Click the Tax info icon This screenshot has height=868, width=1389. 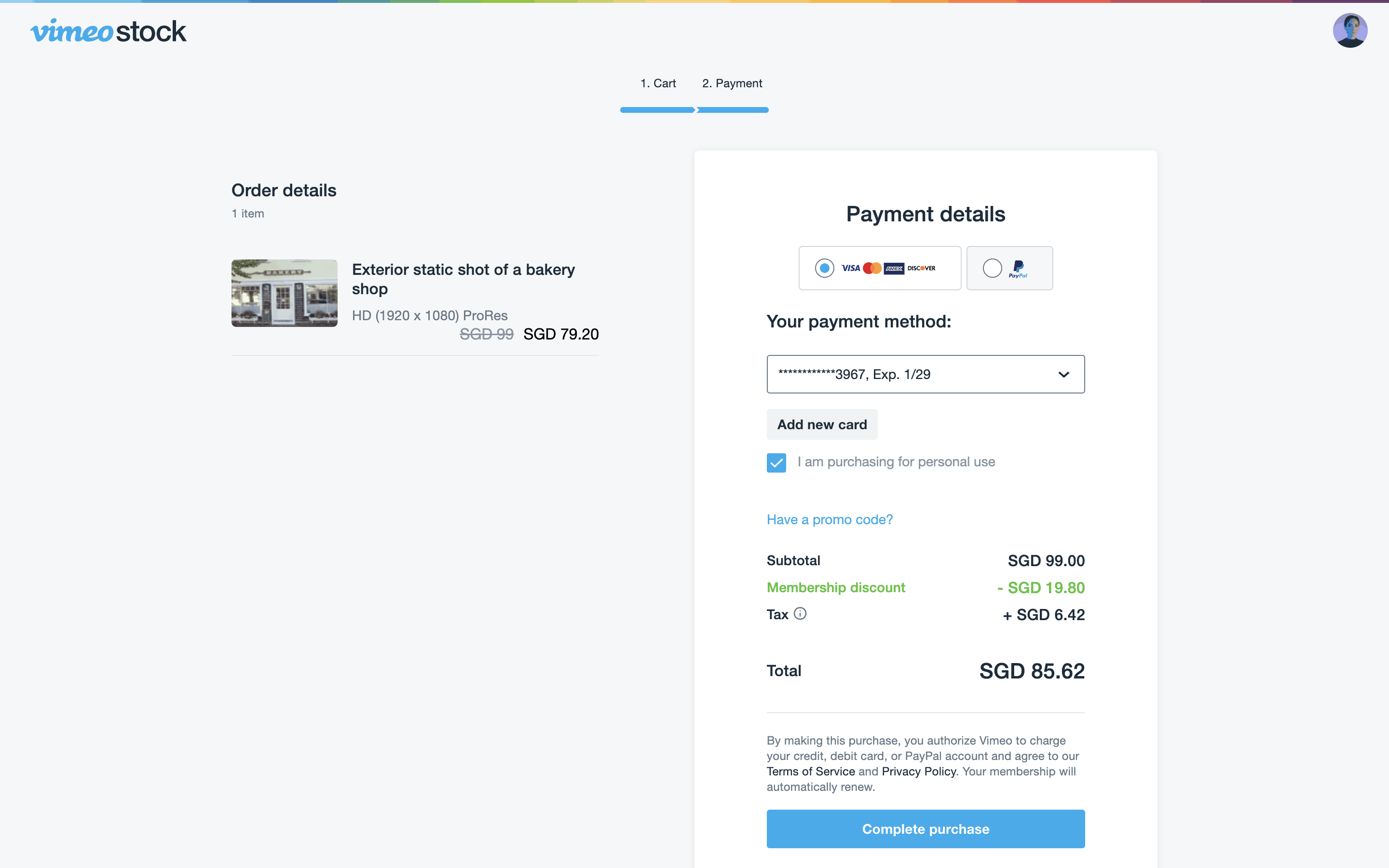(800, 614)
